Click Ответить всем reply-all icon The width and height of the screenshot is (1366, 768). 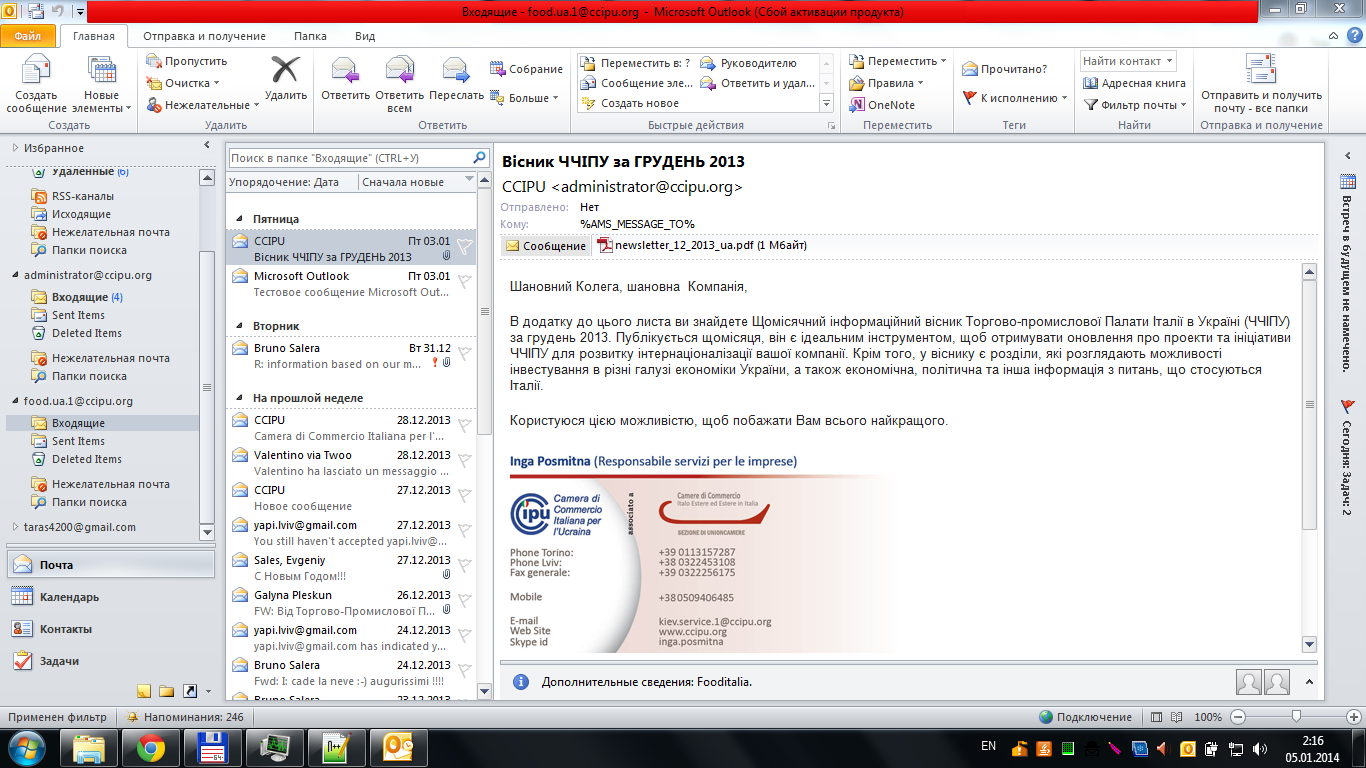(x=399, y=71)
